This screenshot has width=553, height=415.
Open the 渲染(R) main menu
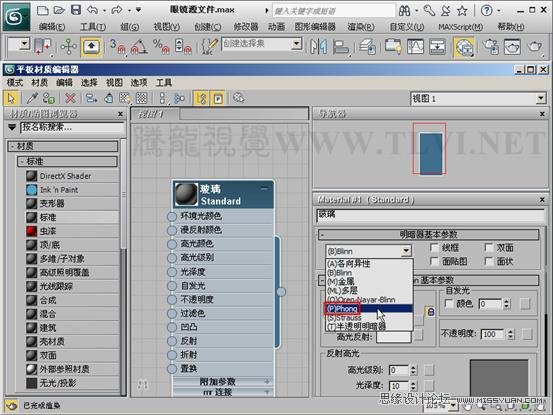point(360,27)
